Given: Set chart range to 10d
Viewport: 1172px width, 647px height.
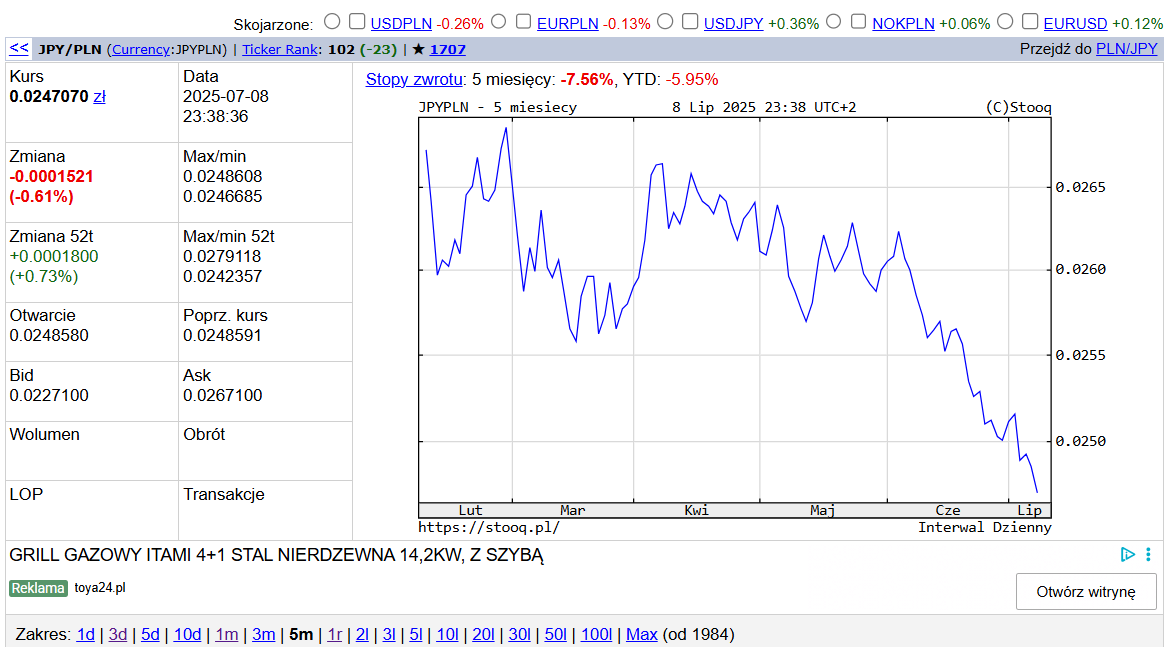Looking at the screenshot, I should tap(187, 634).
